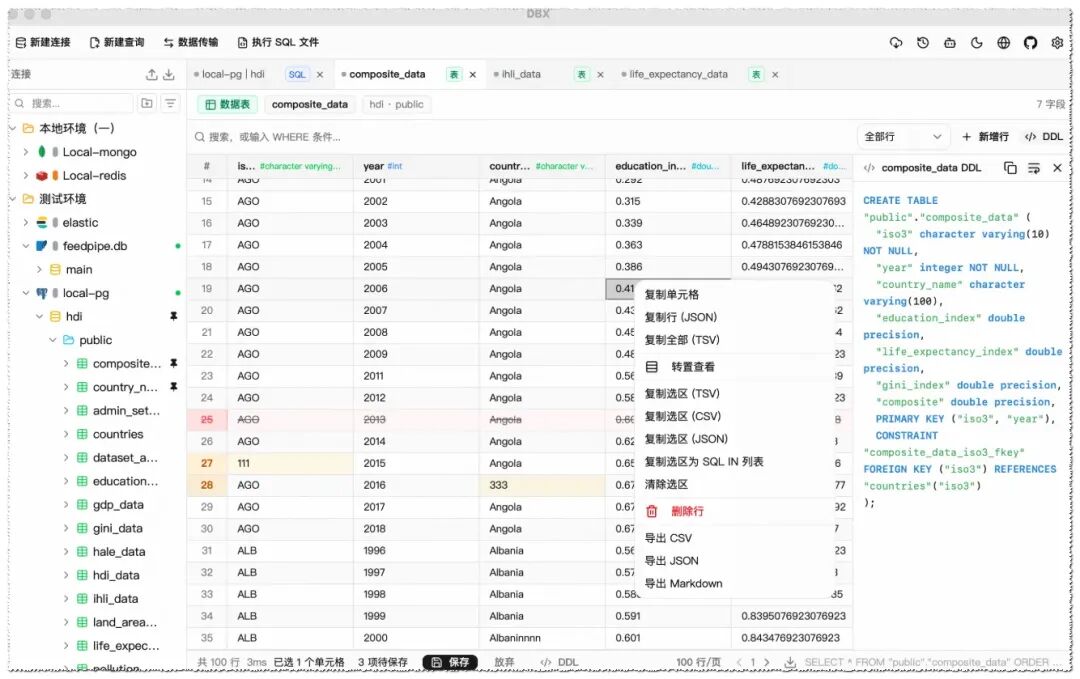Unpin the hdi database pin icon
The width and height of the screenshot is (1080, 679).
(x=174, y=316)
